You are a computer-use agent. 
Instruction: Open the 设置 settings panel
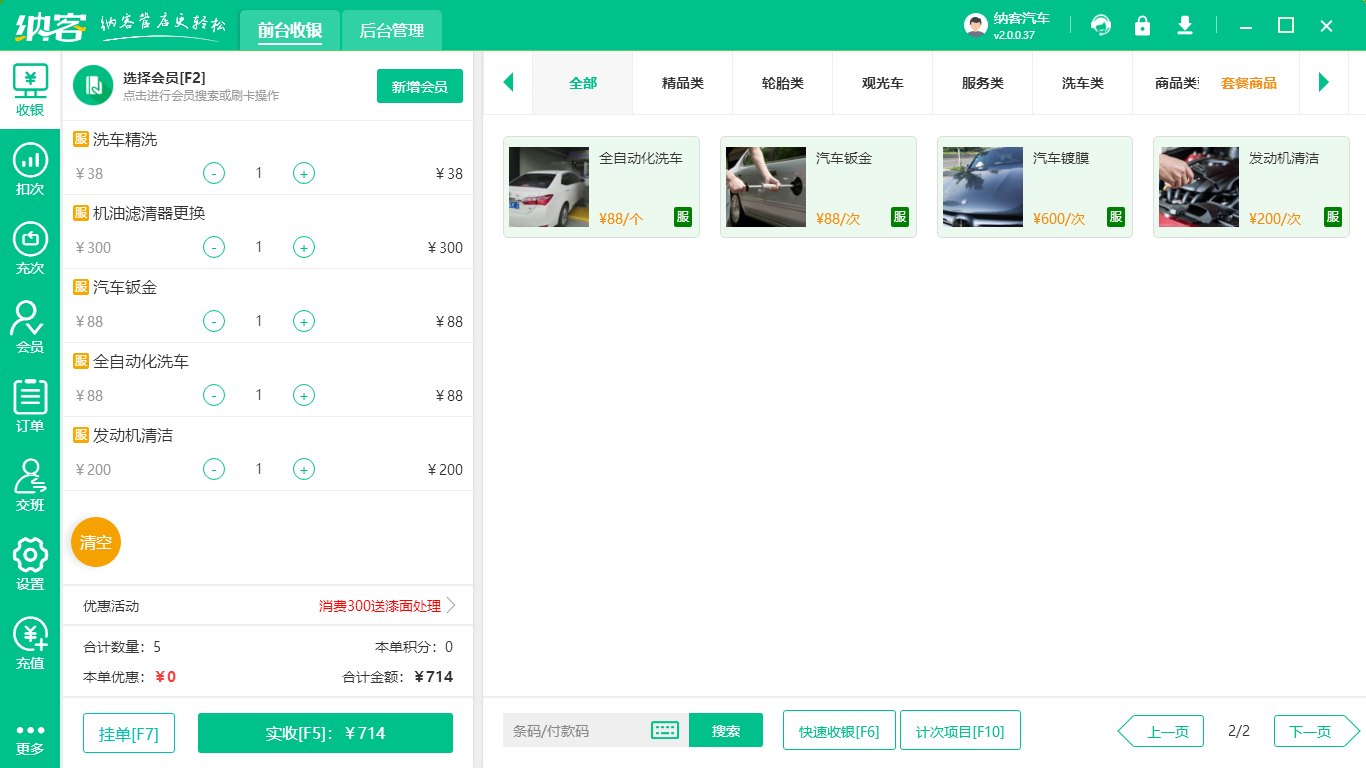tap(29, 563)
